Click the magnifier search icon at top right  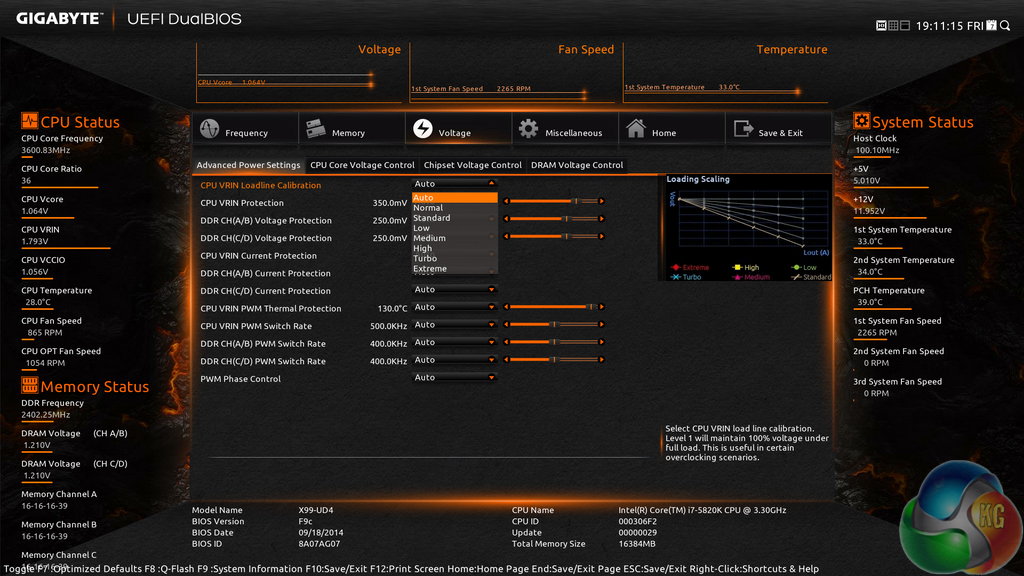click(x=1006, y=25)
